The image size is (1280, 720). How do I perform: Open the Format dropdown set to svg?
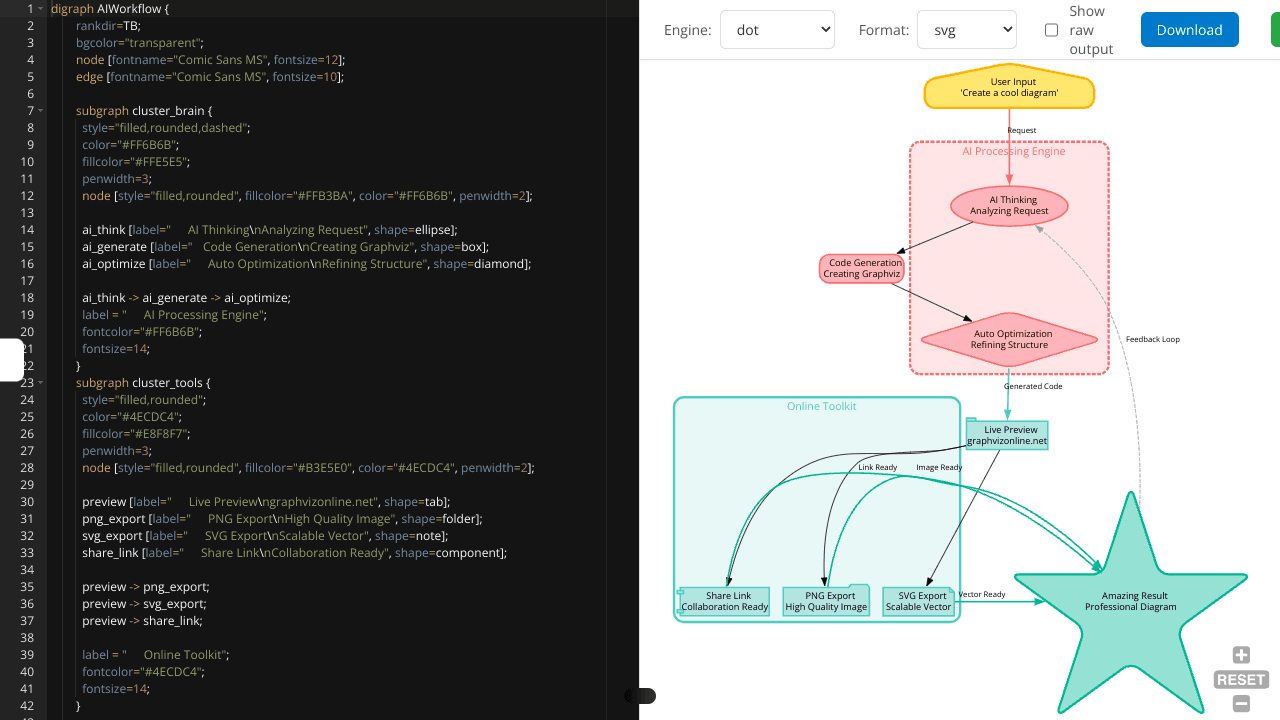tap(967, 30)
